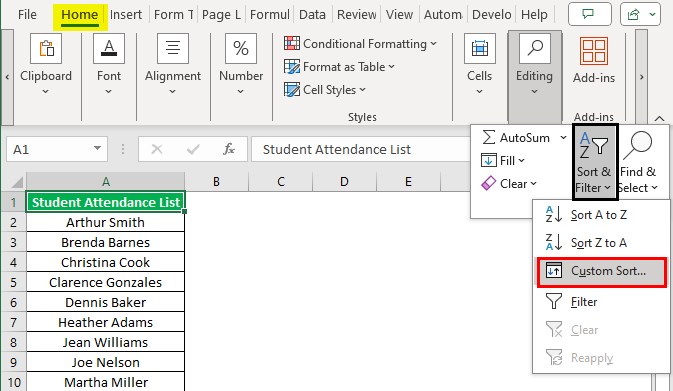Viewport: 673px width, 391px height.
Task: Select column B header
Action: [x=216, y=182]
